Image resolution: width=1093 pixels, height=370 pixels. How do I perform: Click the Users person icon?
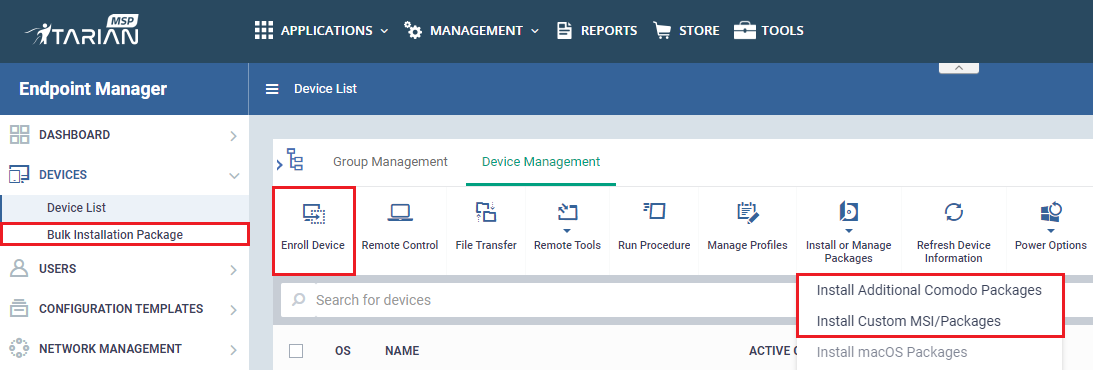coord(20,268)
